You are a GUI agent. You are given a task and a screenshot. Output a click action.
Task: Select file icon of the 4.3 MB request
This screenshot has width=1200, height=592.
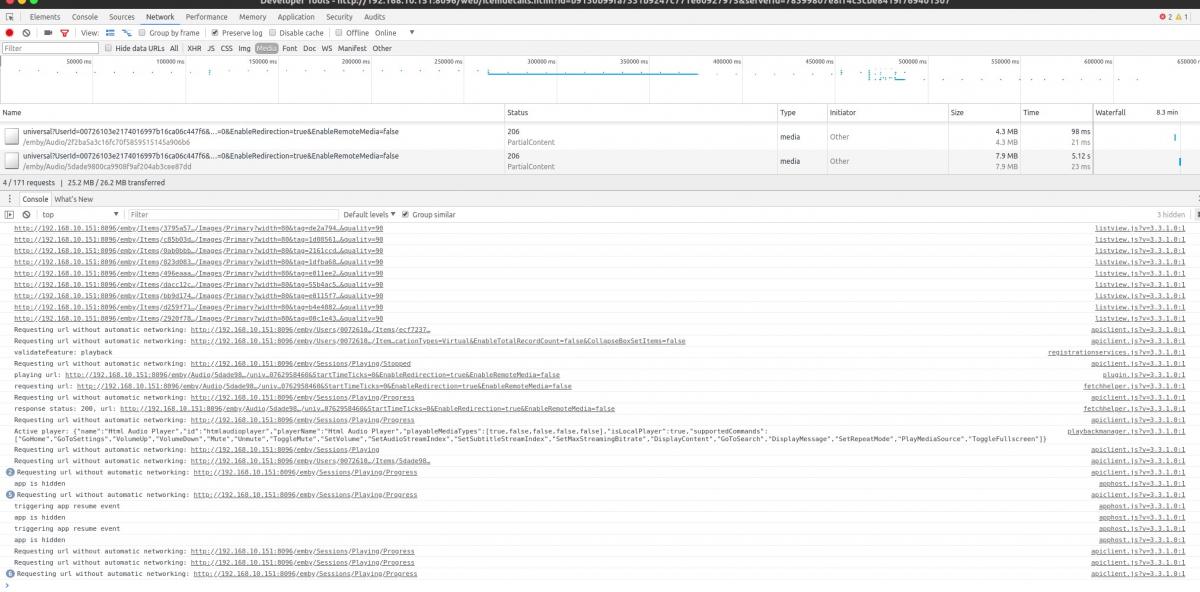(11, 137)
